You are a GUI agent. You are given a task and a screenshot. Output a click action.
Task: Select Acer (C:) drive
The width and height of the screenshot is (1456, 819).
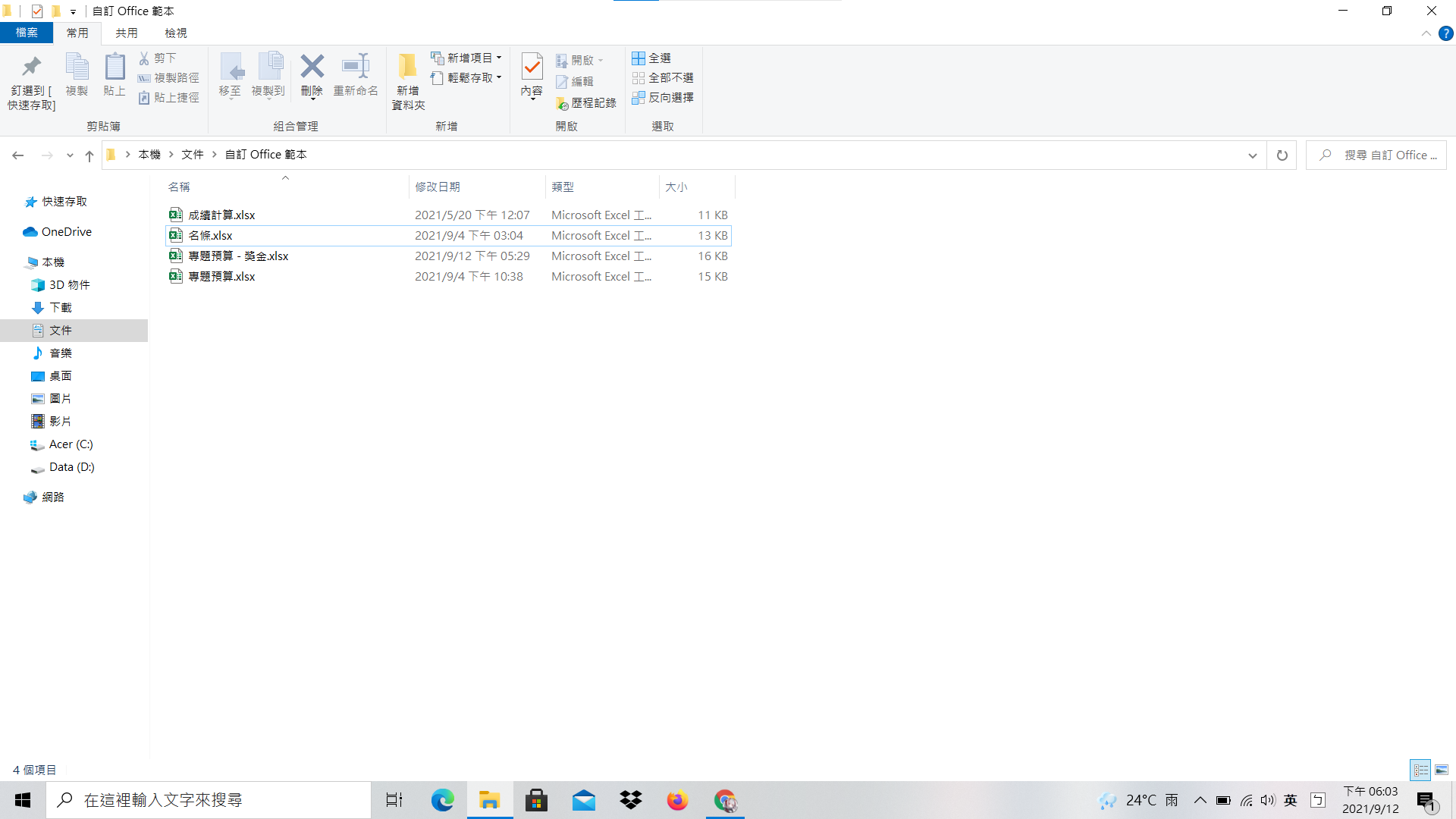pyautogui.click(x=71, y=444)
